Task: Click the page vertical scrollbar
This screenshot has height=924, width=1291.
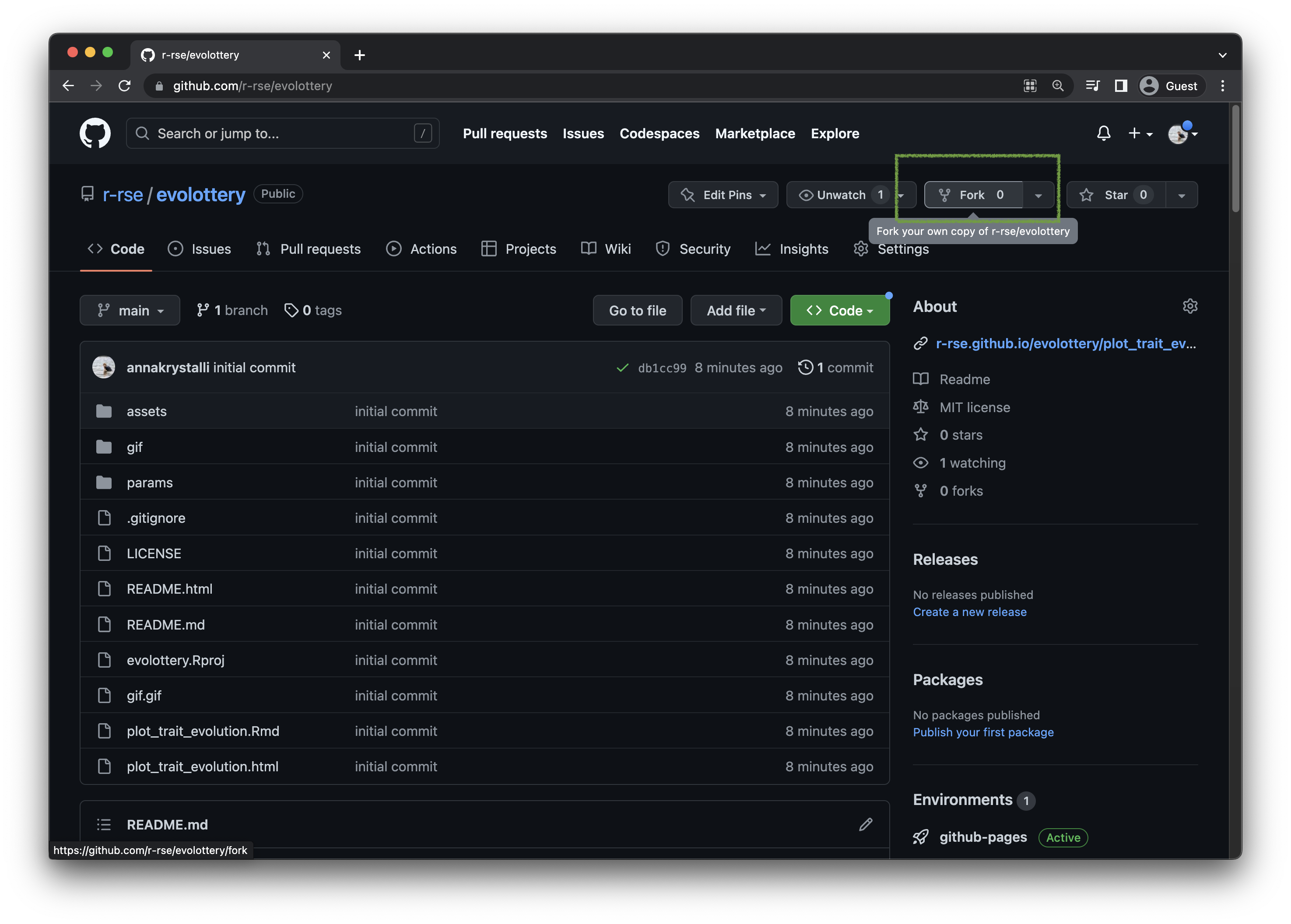Action: [x=1235, y=158]
